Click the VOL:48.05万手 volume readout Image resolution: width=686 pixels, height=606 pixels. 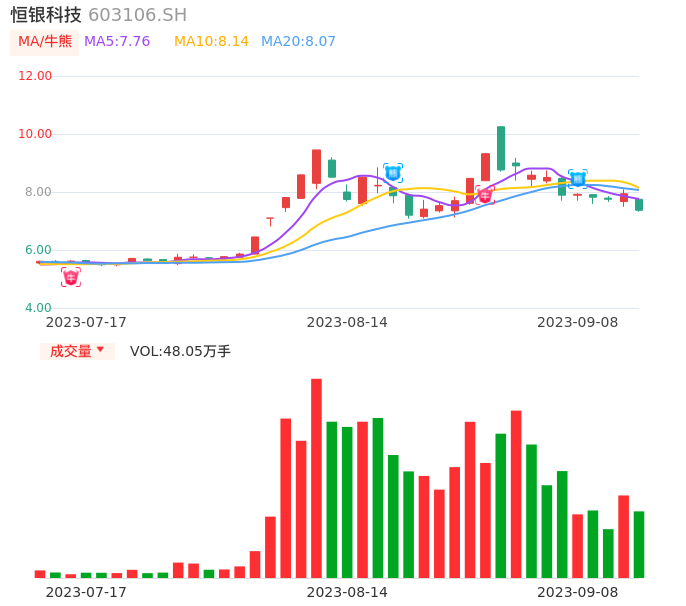180,351
